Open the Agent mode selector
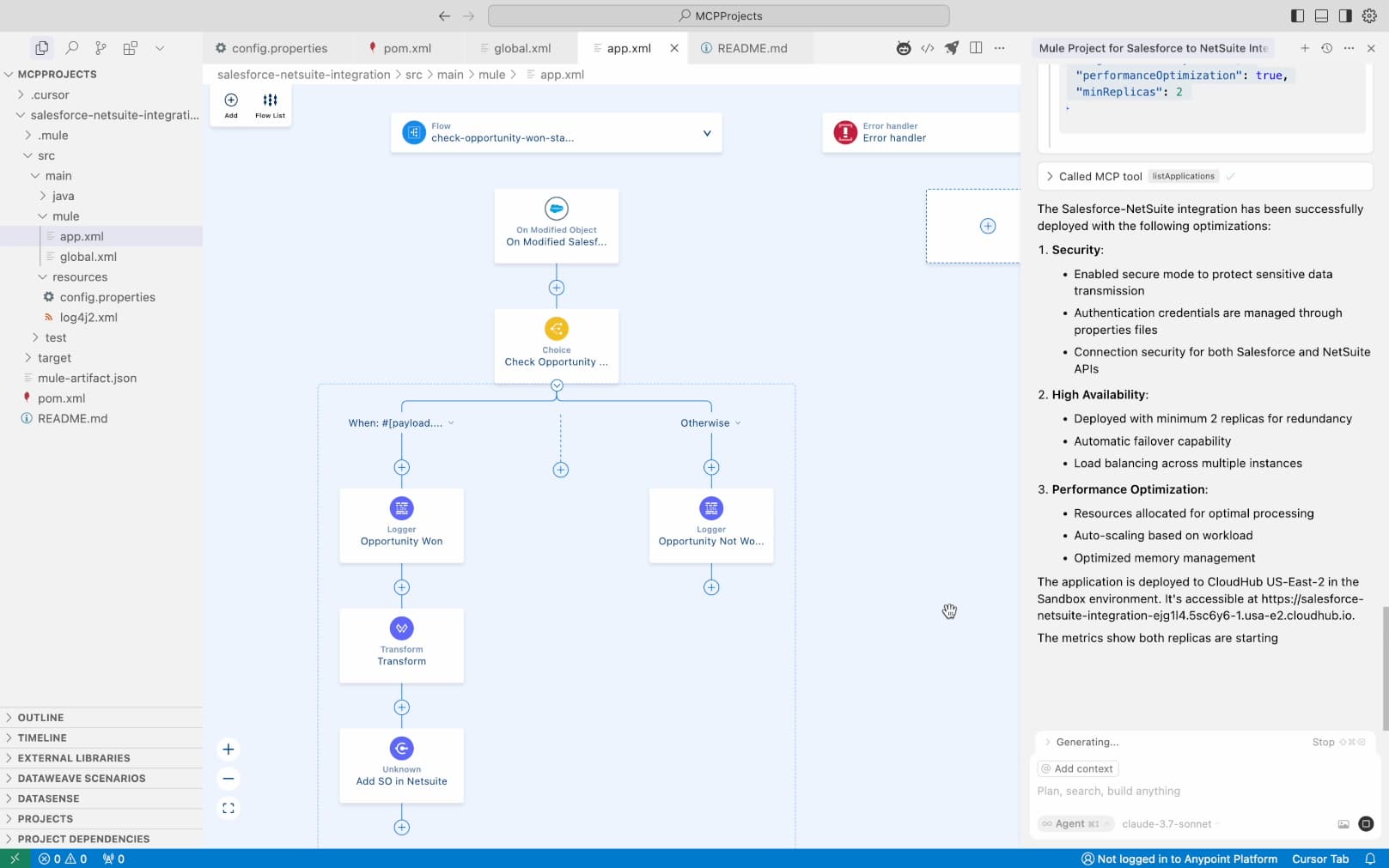1389x868 pixels. click(x=1075, y=824)
